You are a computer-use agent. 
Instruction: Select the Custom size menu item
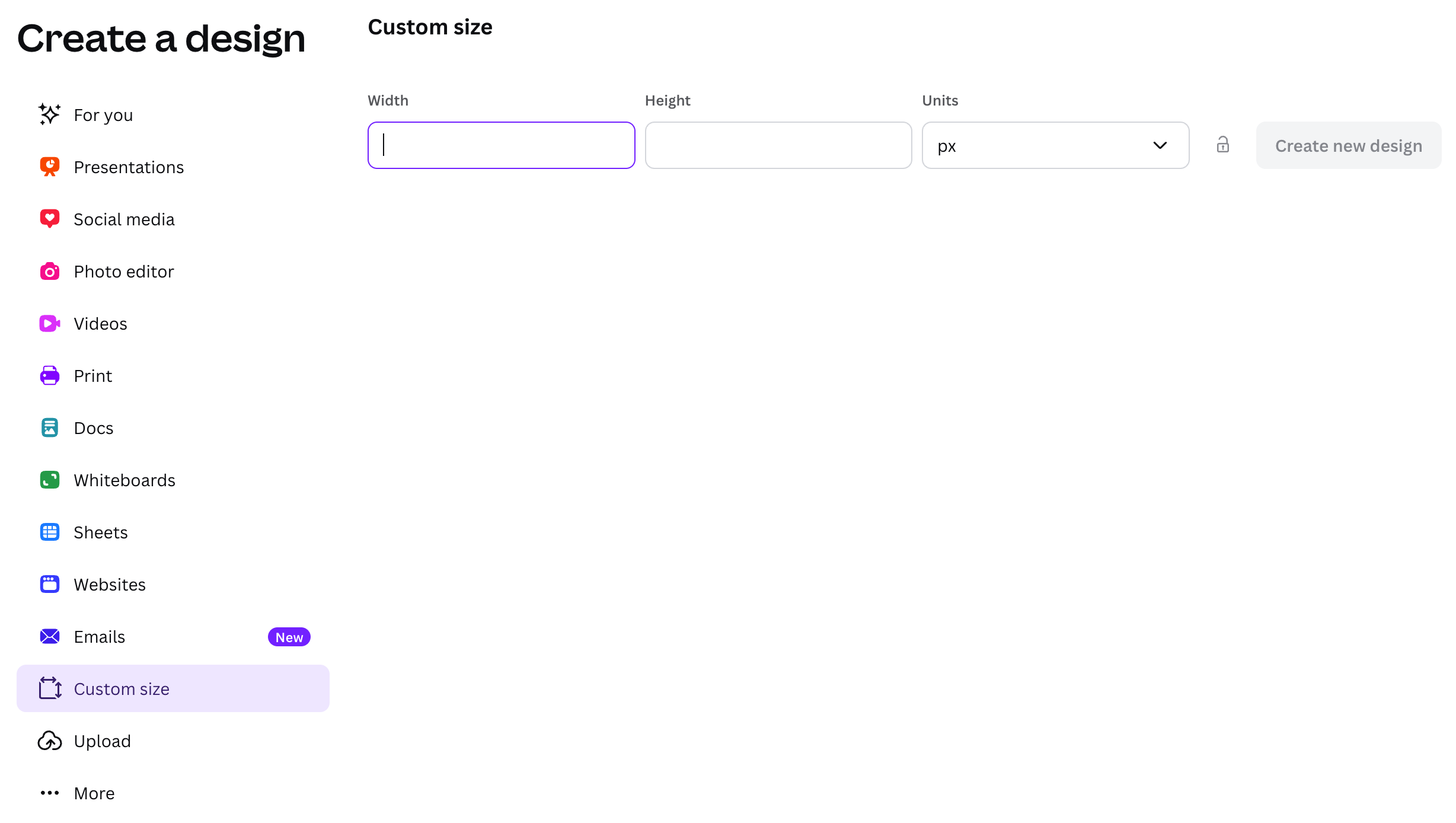point(122,689)
